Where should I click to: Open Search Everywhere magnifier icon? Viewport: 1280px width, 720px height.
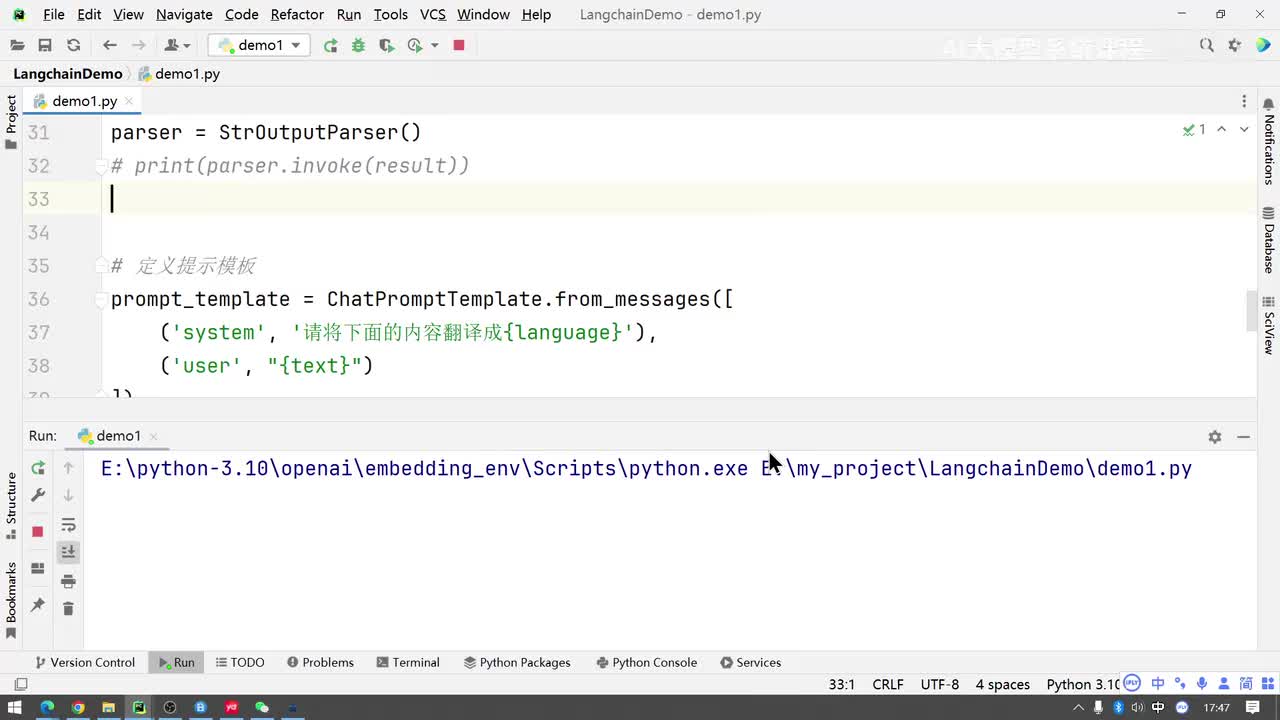point(1207,45)
